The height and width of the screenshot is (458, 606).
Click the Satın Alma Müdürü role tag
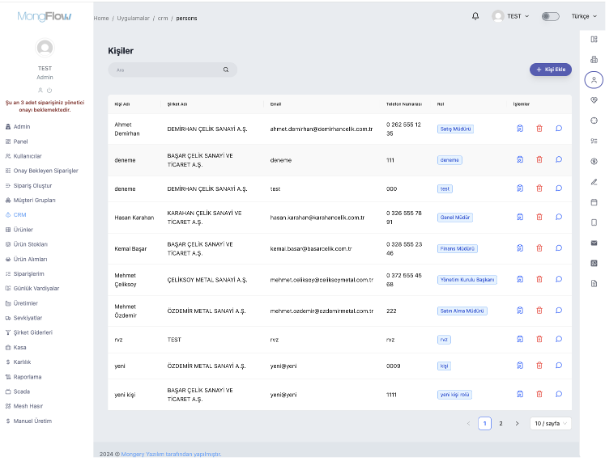[x=462, y=311]
